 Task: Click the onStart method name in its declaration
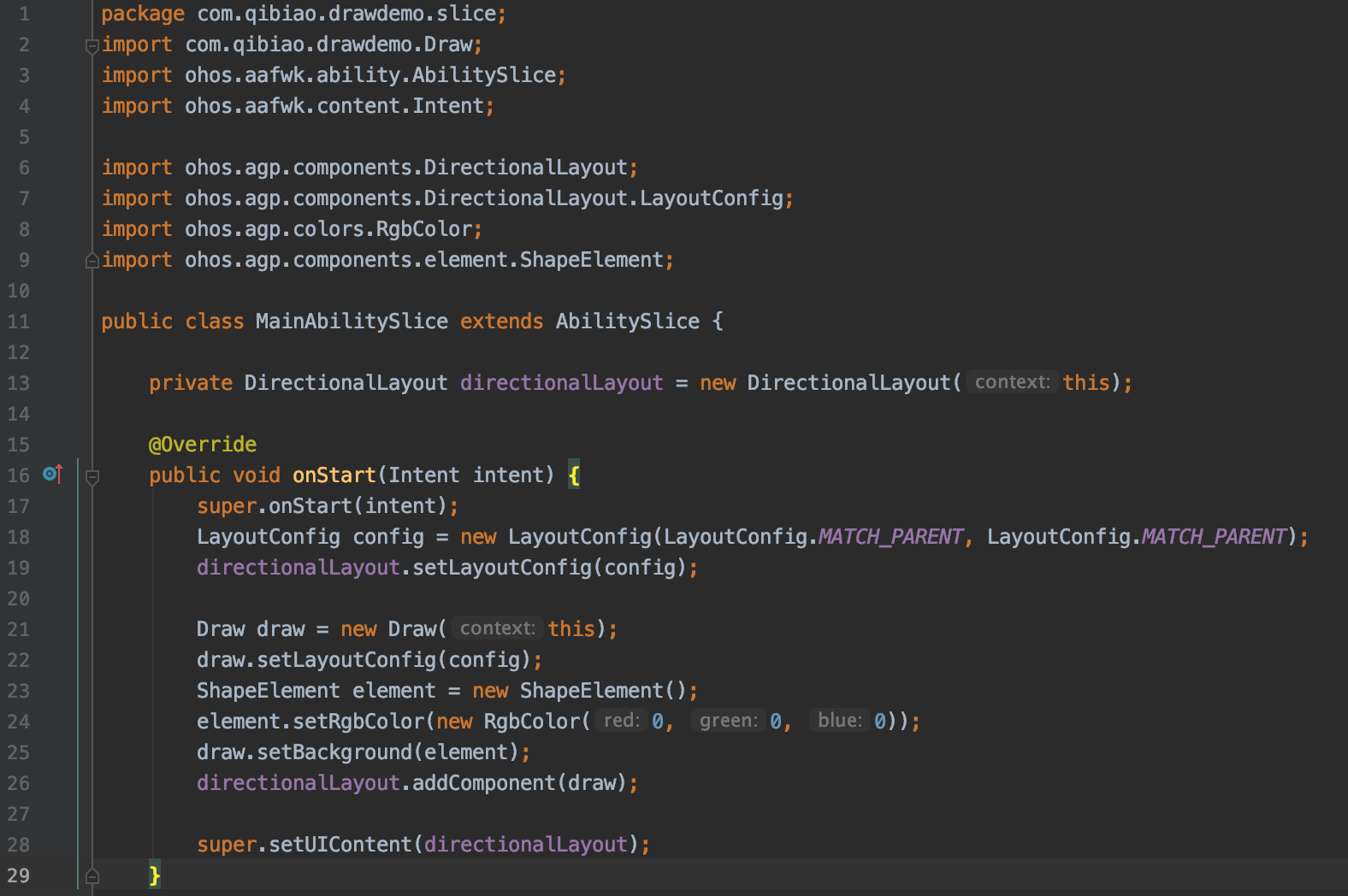(334, 475)
